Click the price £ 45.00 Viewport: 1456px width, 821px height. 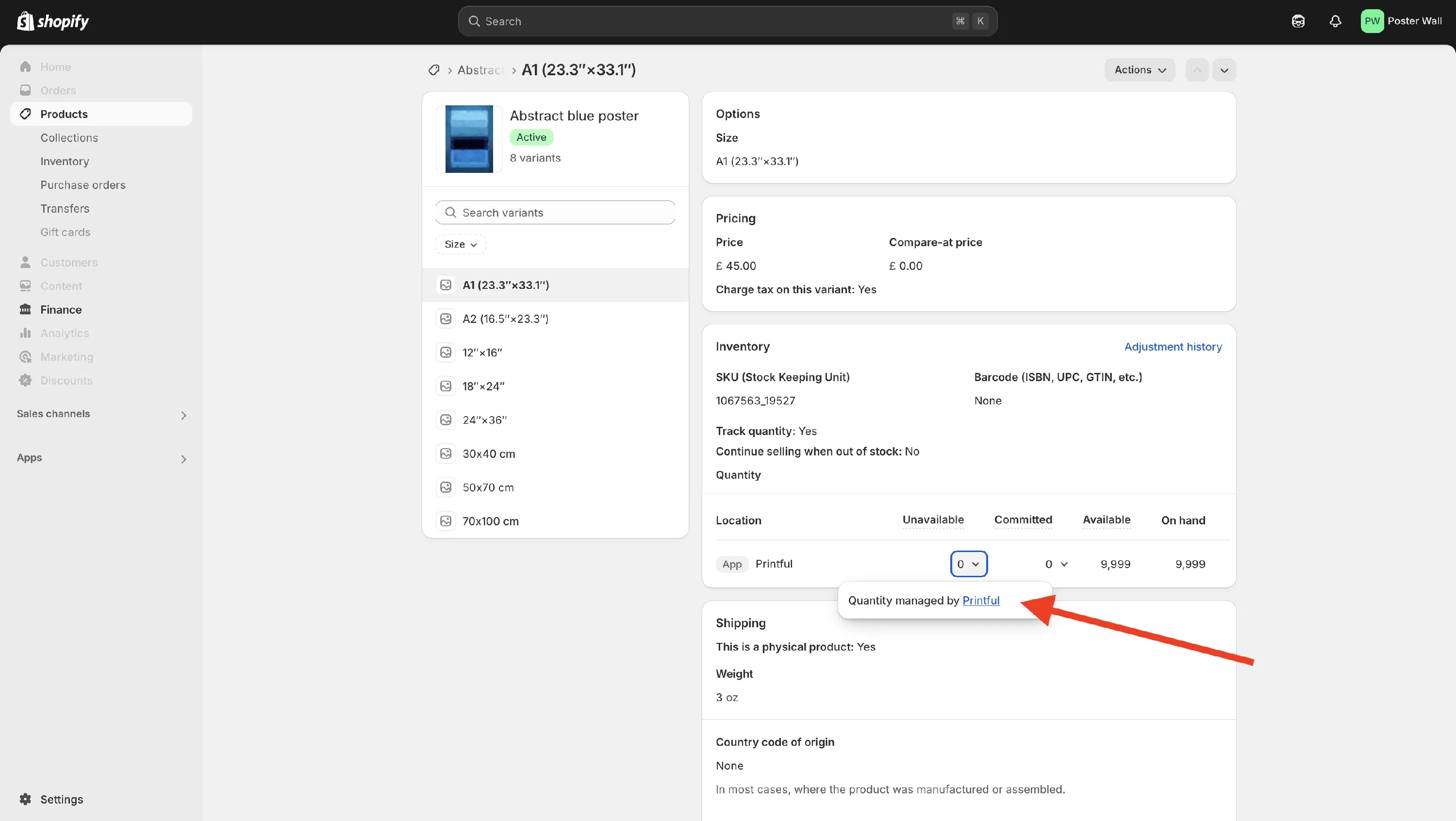tap(736, 267)
